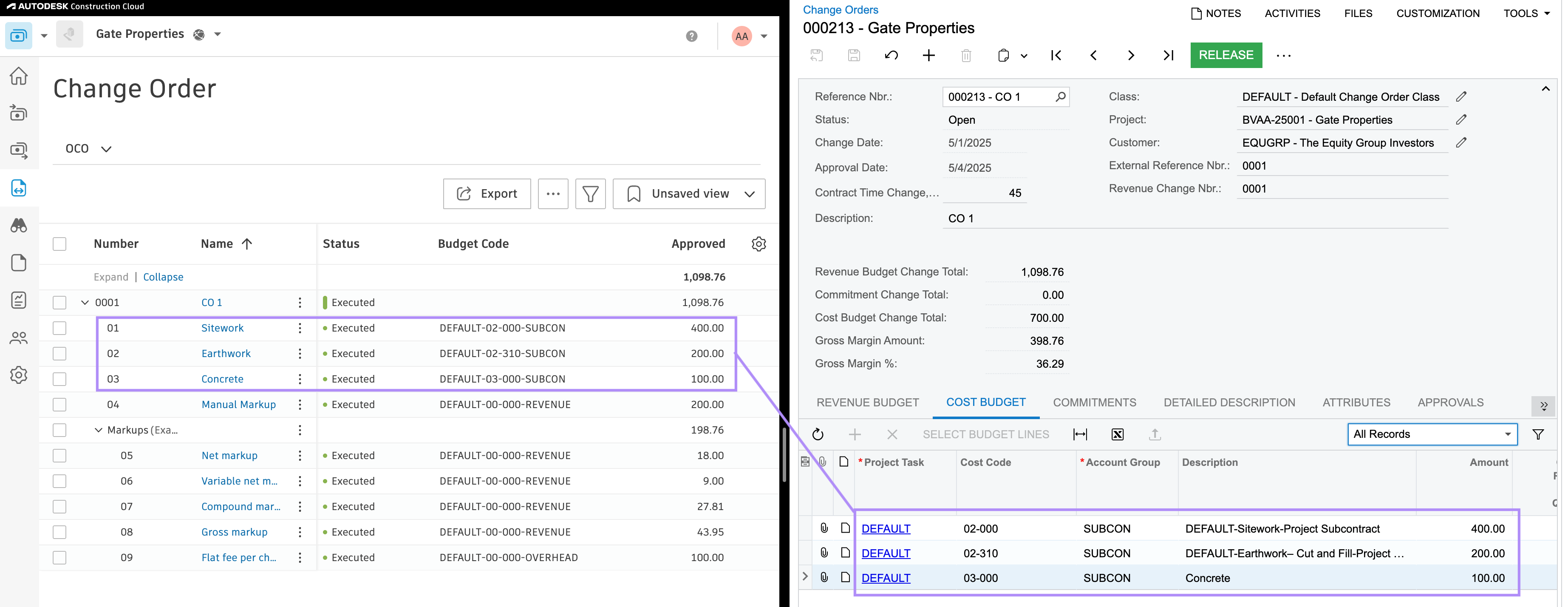Click the plus icon to add new record
The height and width of the screenshot is (607, 1568).
928,55
